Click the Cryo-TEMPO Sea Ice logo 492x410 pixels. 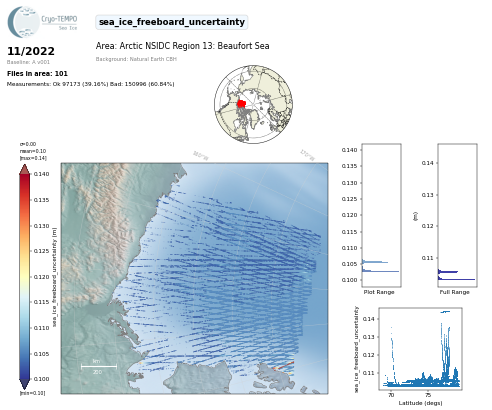[42, 22]
